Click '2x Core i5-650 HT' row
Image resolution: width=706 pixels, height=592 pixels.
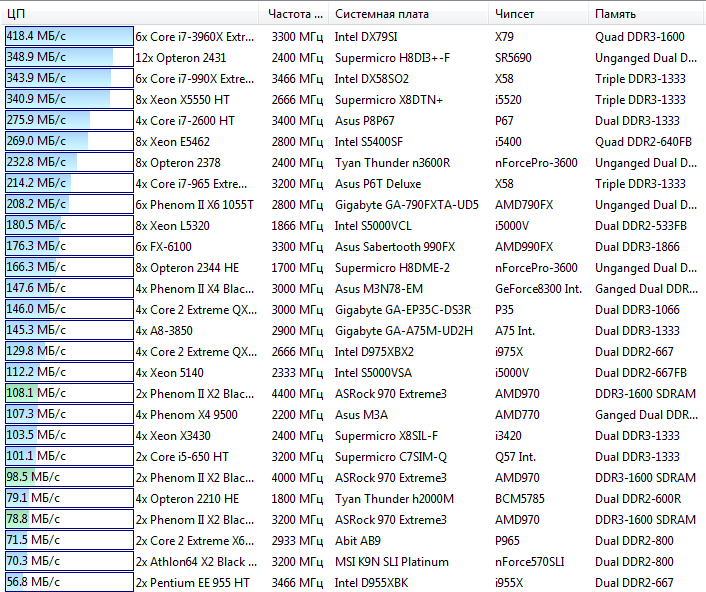[x=182, y=457]
